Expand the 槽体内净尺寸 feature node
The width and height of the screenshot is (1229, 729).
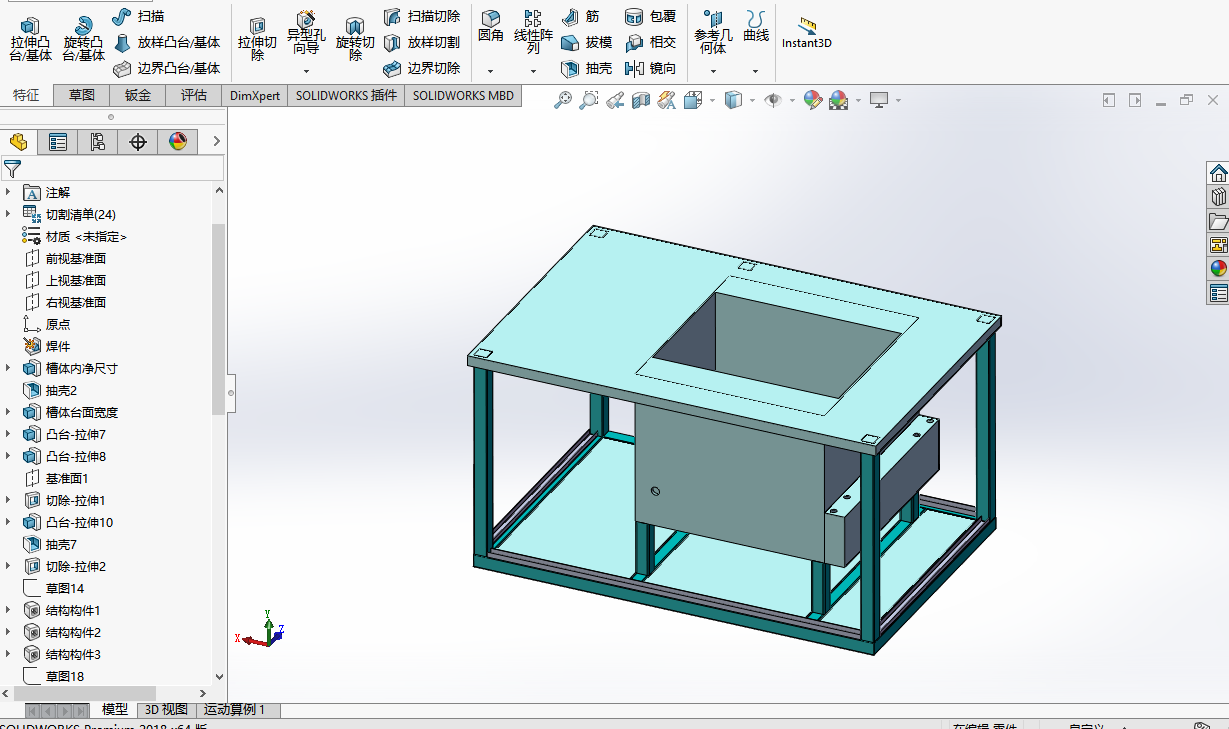9,368
